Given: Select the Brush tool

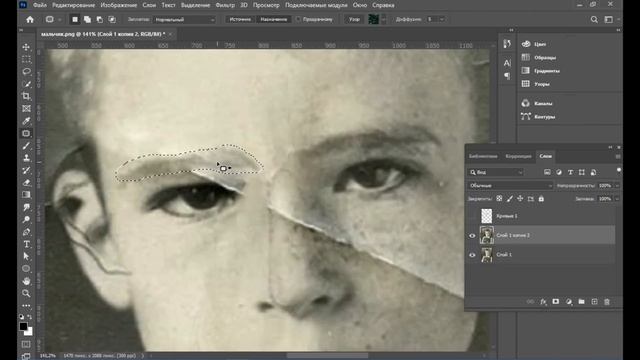Looking at the screenshot, I should coord(26,146).
